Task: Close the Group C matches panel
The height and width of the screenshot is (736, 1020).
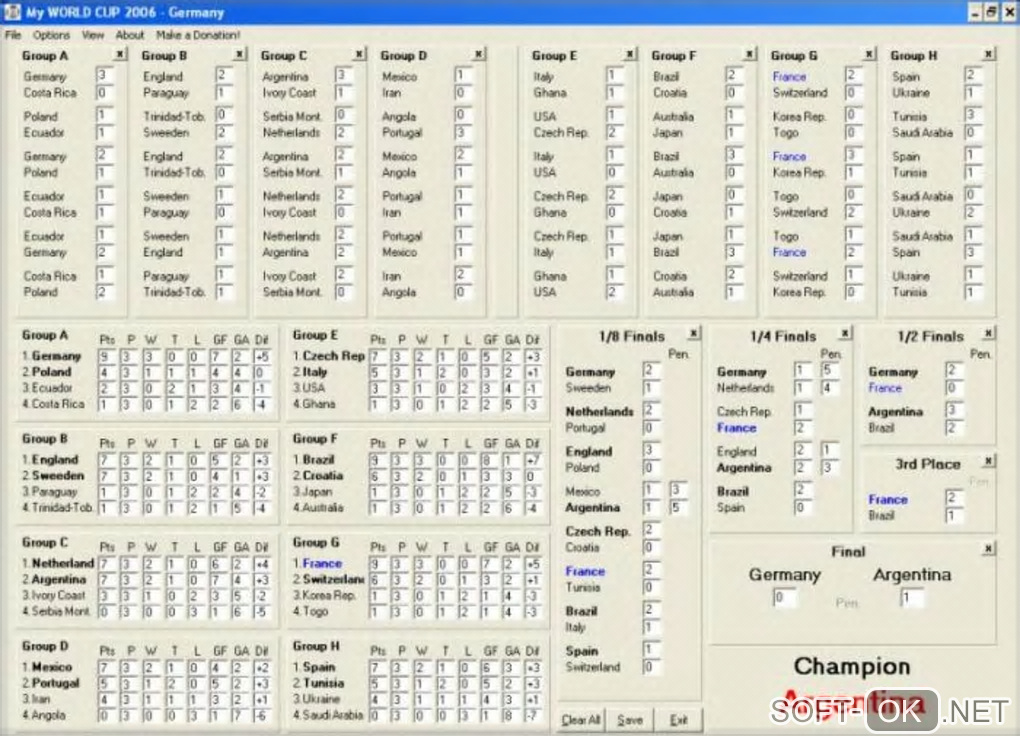Action: 359,55
